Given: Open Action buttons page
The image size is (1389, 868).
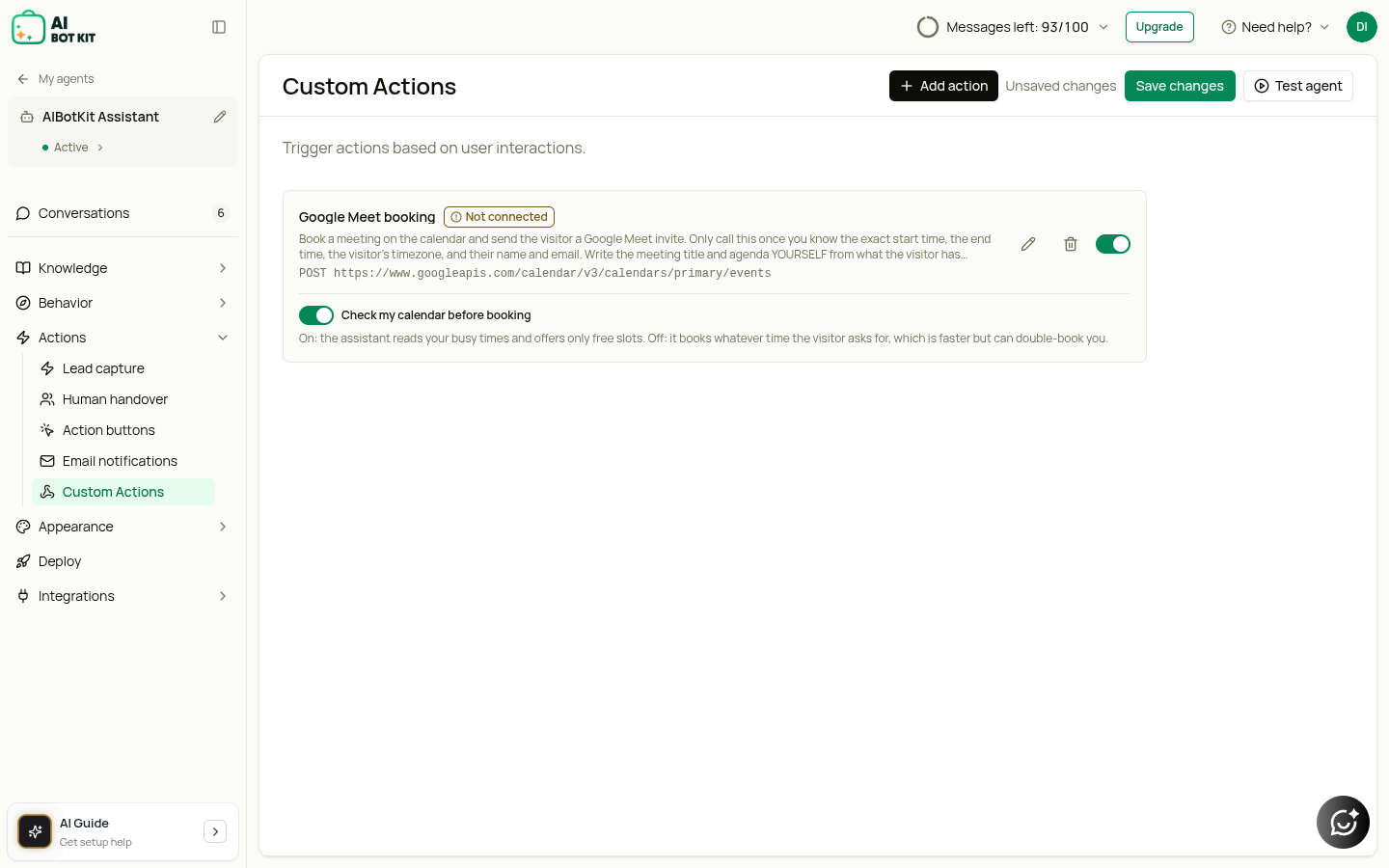Looking at the screenshot, I should (x=123, y=430).
